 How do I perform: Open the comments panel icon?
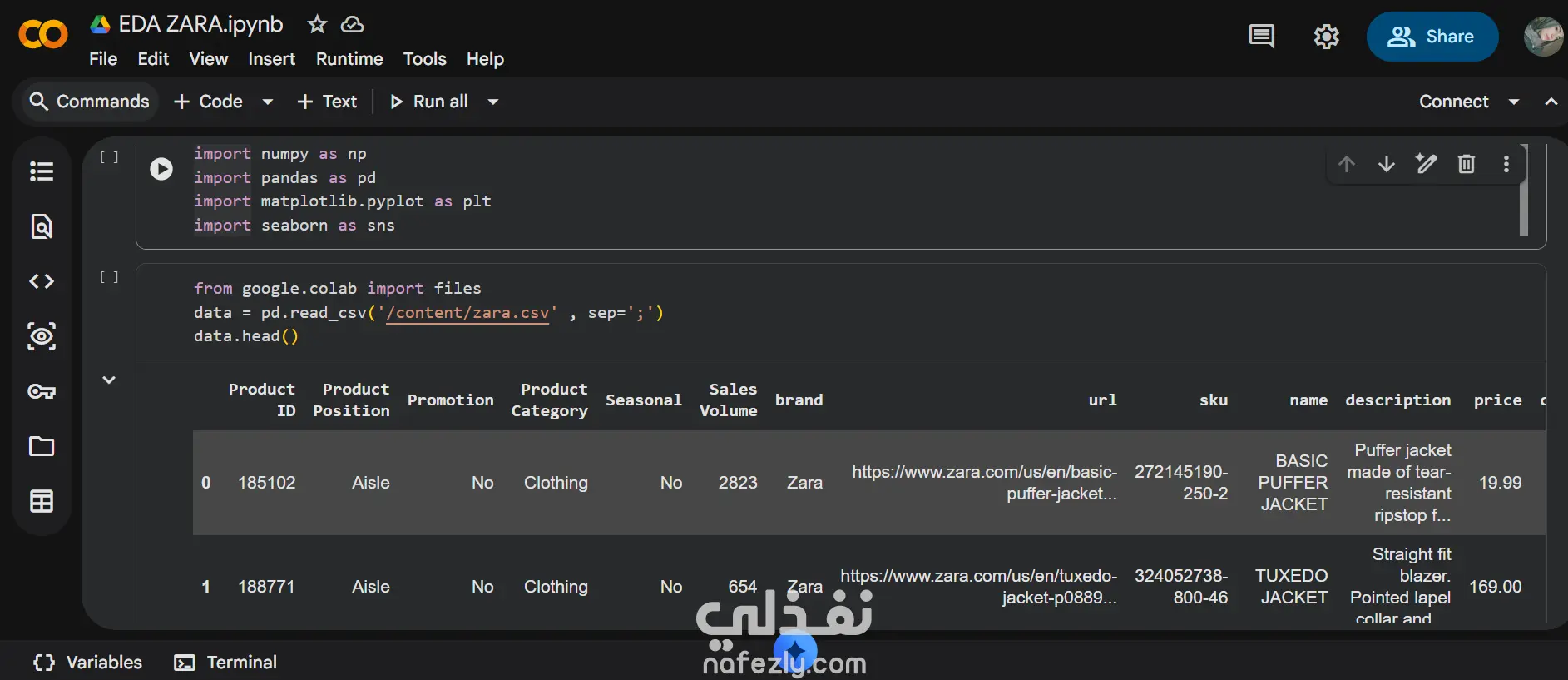click(x=1261, y=37)
